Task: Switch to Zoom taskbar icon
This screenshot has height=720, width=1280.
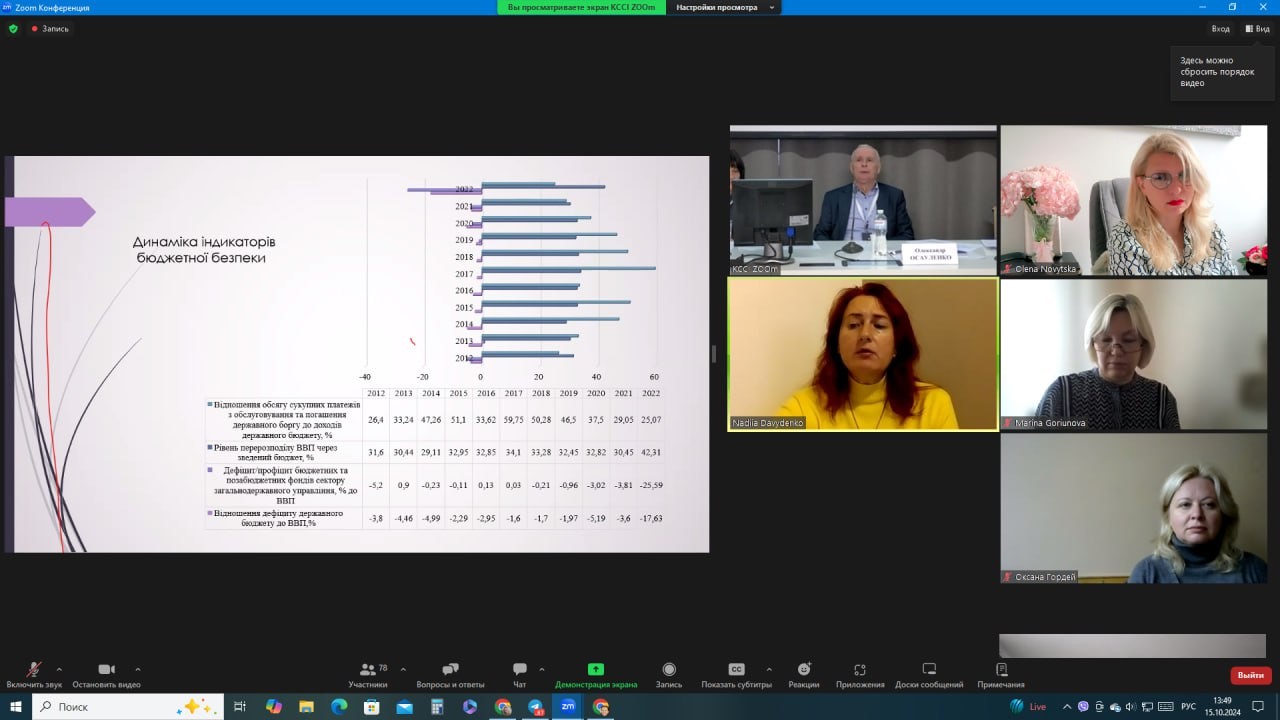Action: pyautogui.click(x=568, y=707)
